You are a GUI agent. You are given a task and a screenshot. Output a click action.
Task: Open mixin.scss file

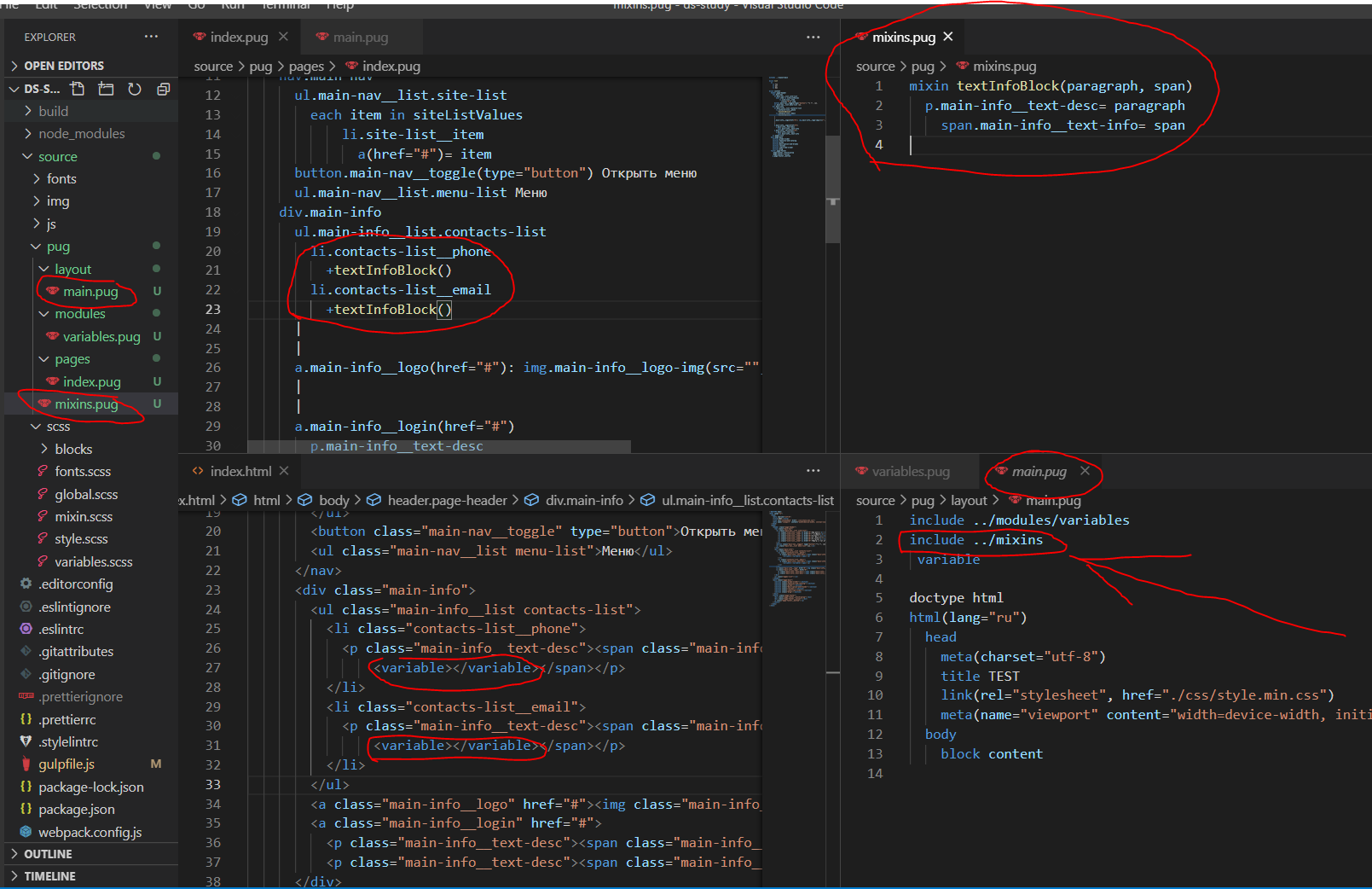click(84, 516)
